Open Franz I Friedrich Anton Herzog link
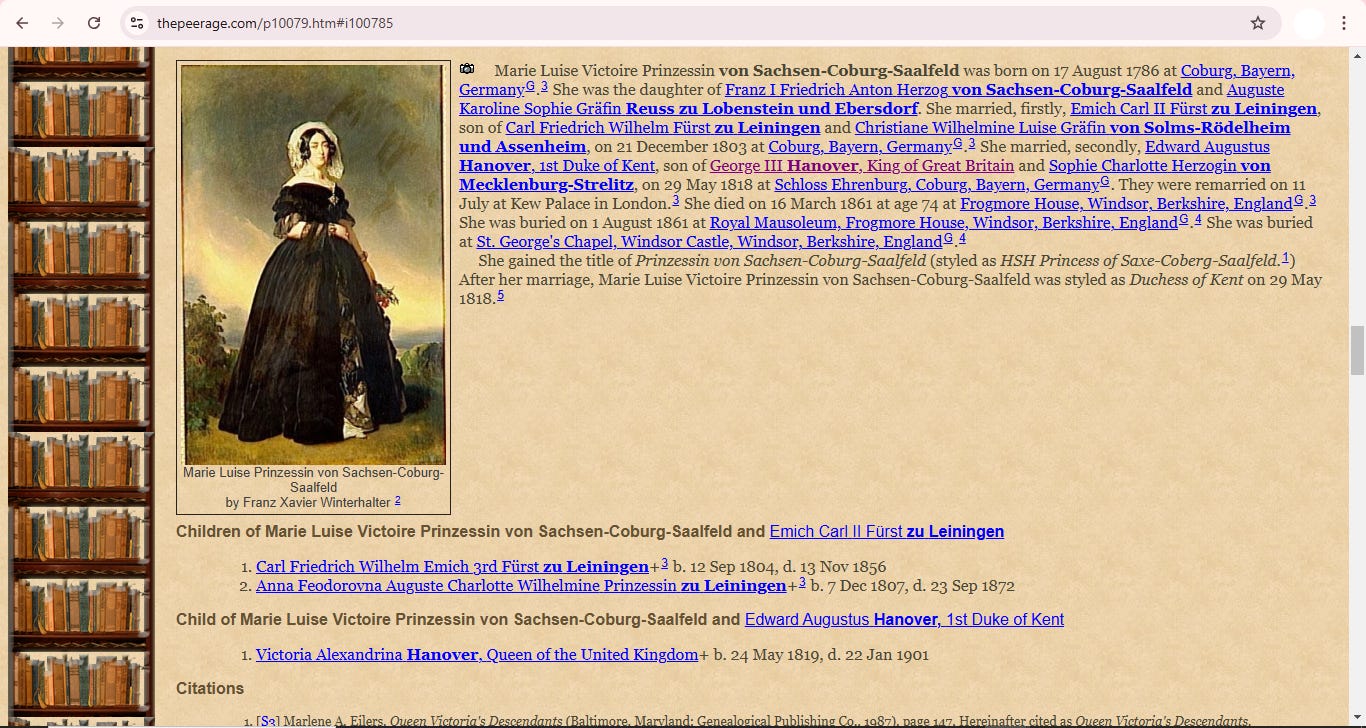This screenshot has width=1366, height=728. click(958, 89)
